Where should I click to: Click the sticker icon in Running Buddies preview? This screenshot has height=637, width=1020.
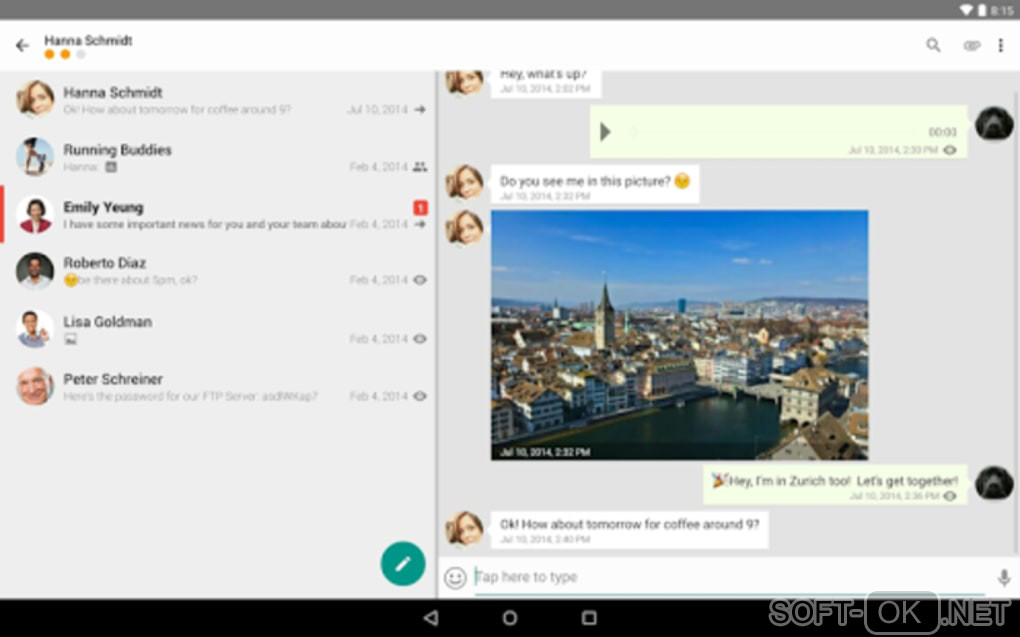pos(111,167)
